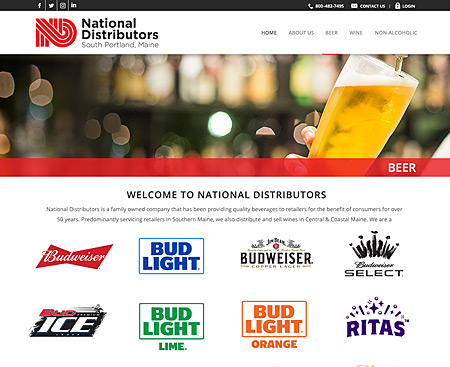The width and height of the screenshot is (450, 367).
Task: Click the South Portland, Maine tagline
Action: 120,45
